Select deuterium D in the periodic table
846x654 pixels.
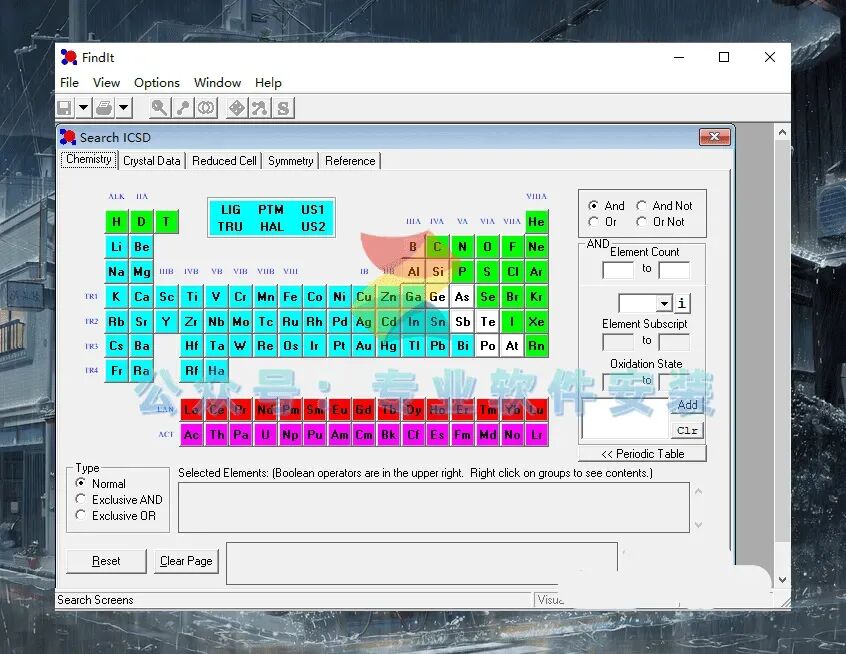[x=141, y=222]
